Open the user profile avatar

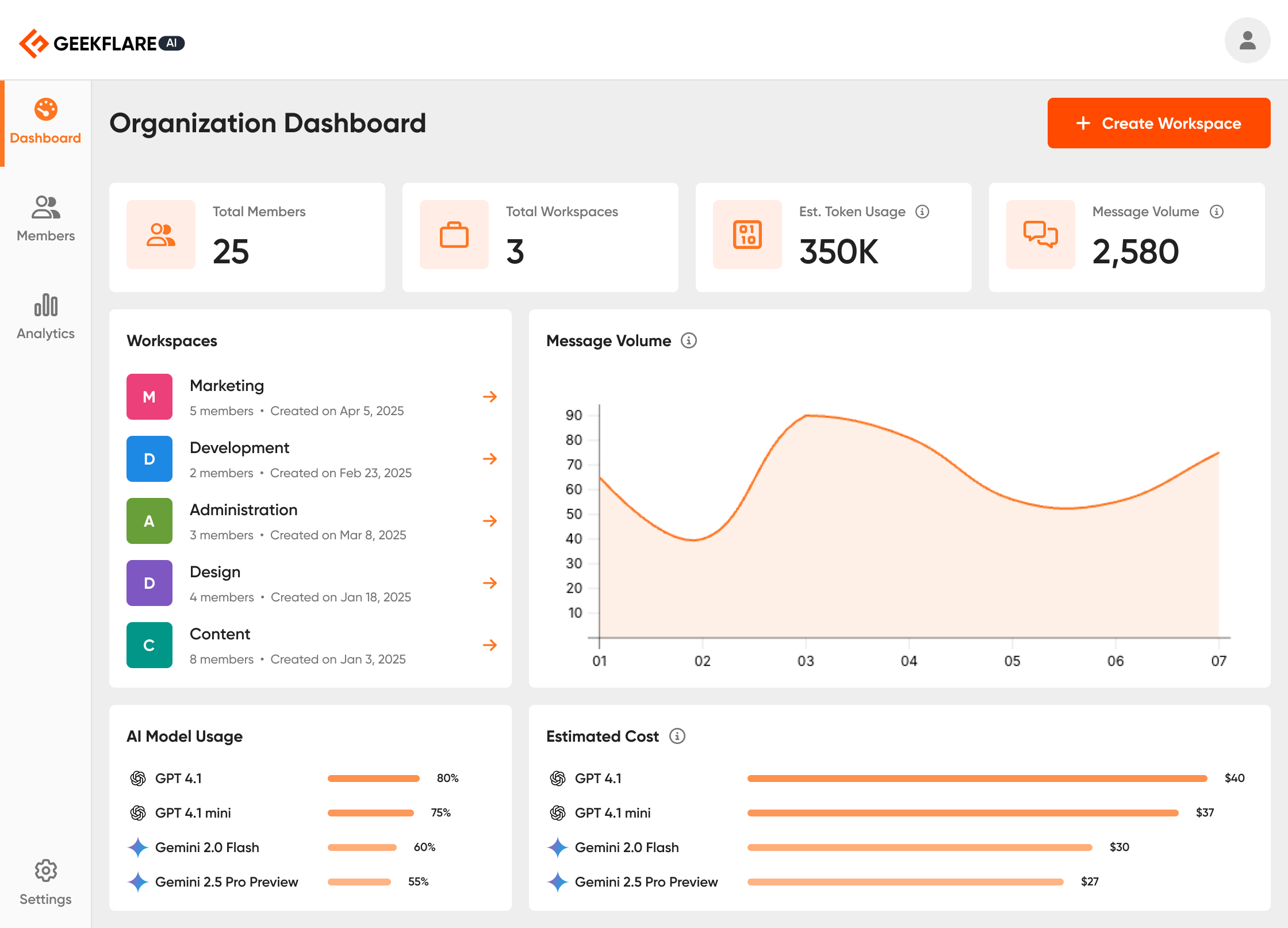(x=1247, y=40)
